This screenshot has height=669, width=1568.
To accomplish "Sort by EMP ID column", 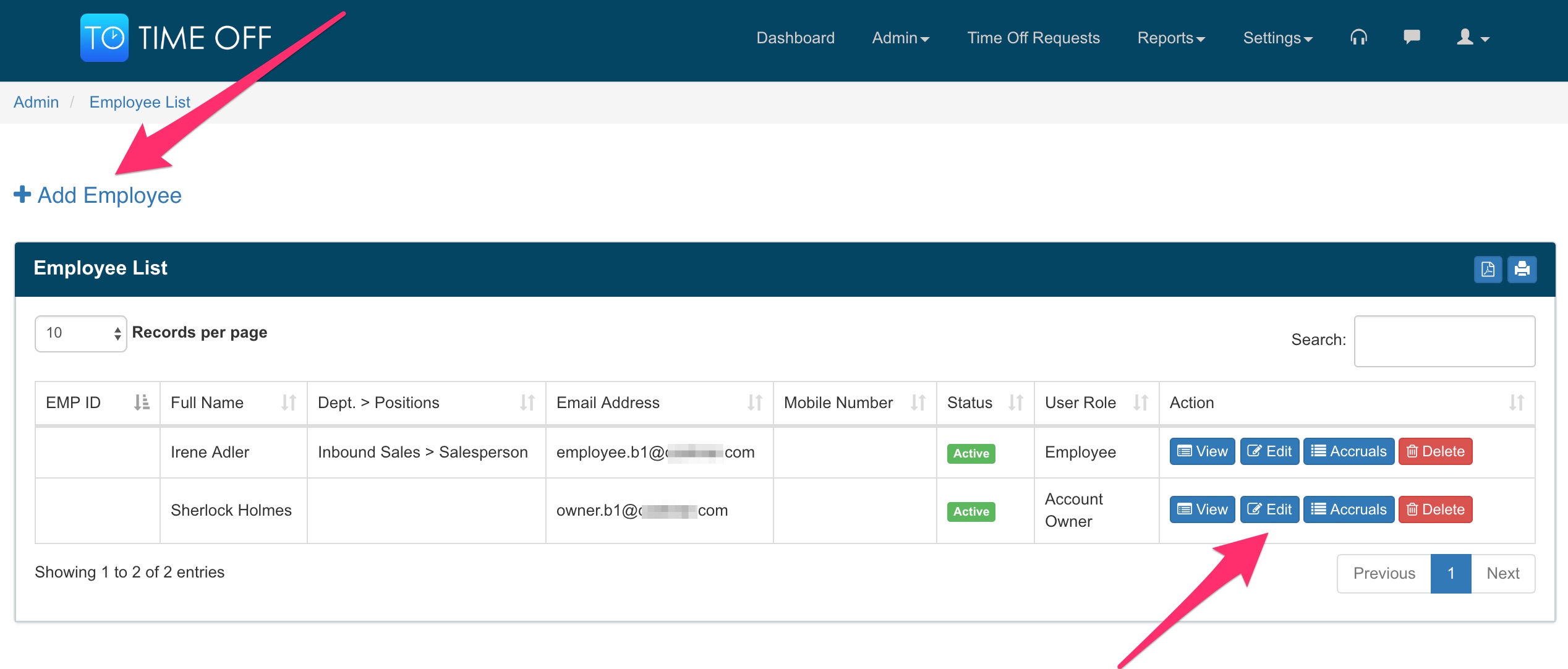I will [98, 403].
